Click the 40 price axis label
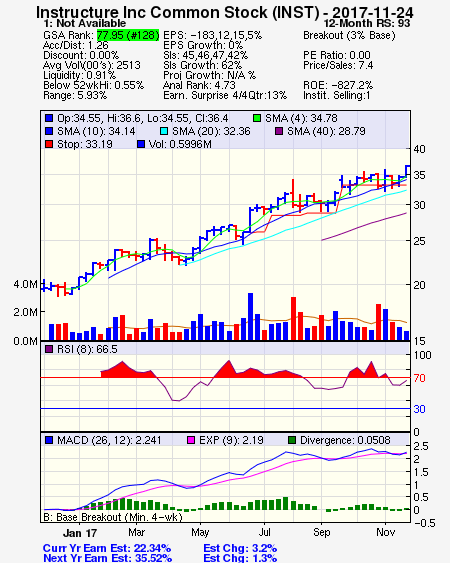 419,149
